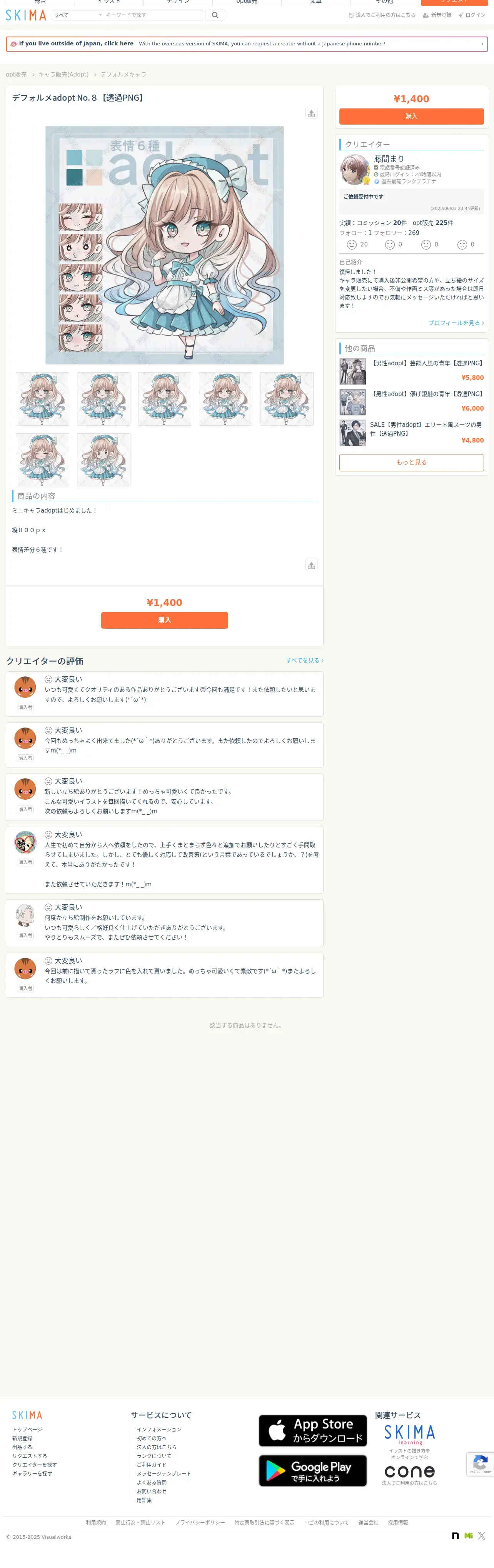This screenshot has width=494, height=1568.
Task: Click the App Store download badge
Action: 312,1430
